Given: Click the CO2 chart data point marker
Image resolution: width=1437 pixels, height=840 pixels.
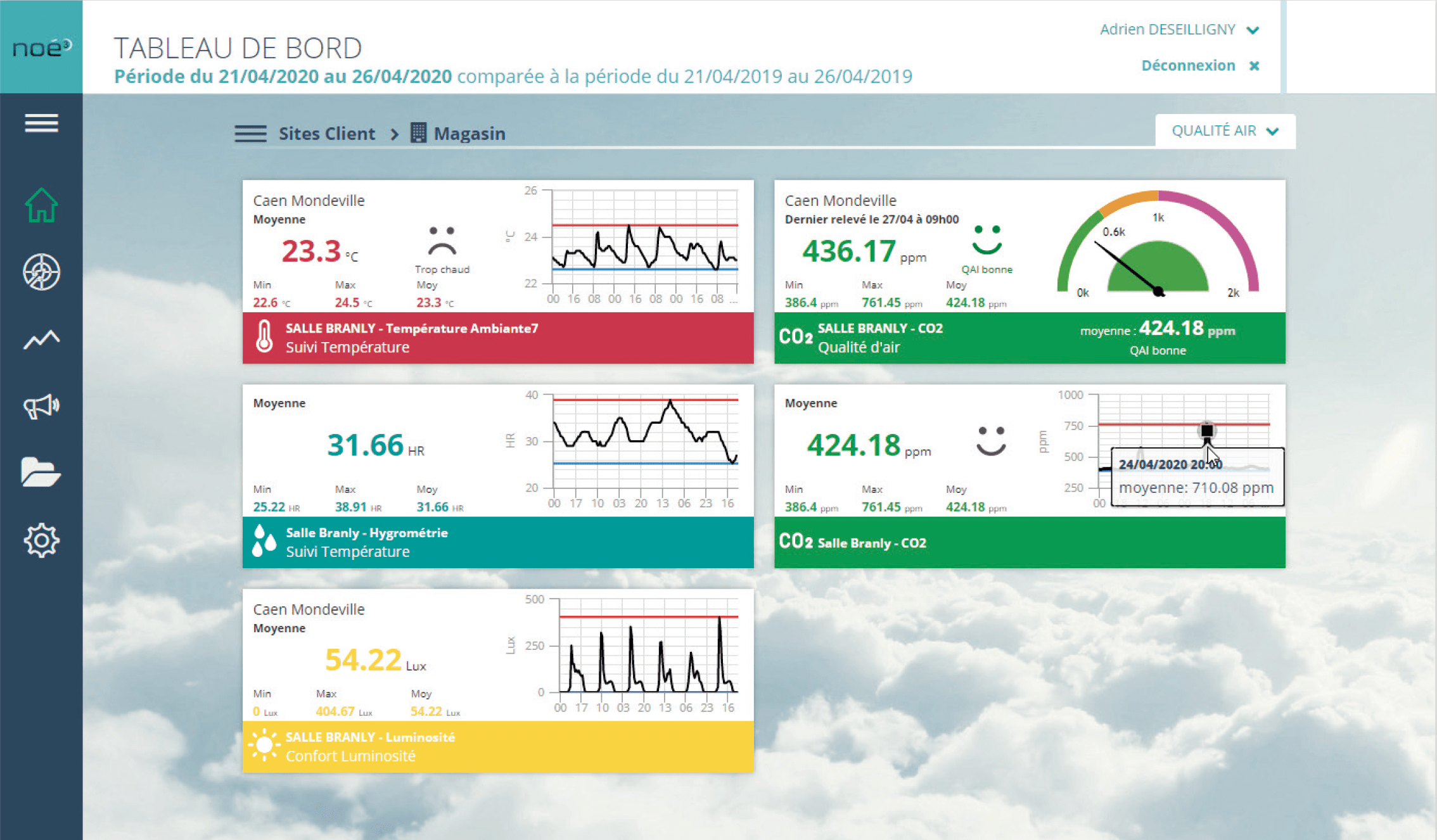Looking at the screenshot, I should click(x=1207, y=431).
